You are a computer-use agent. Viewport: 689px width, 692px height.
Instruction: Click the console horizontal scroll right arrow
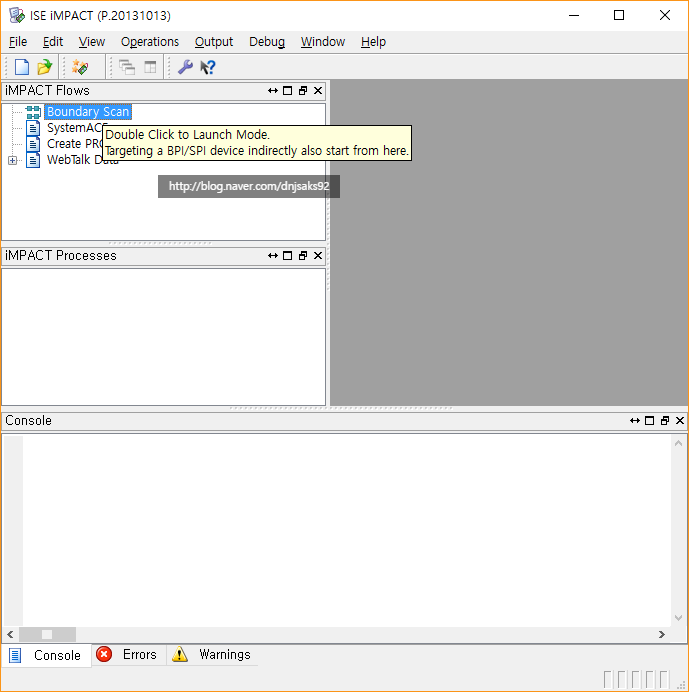[x=661, y=635]
